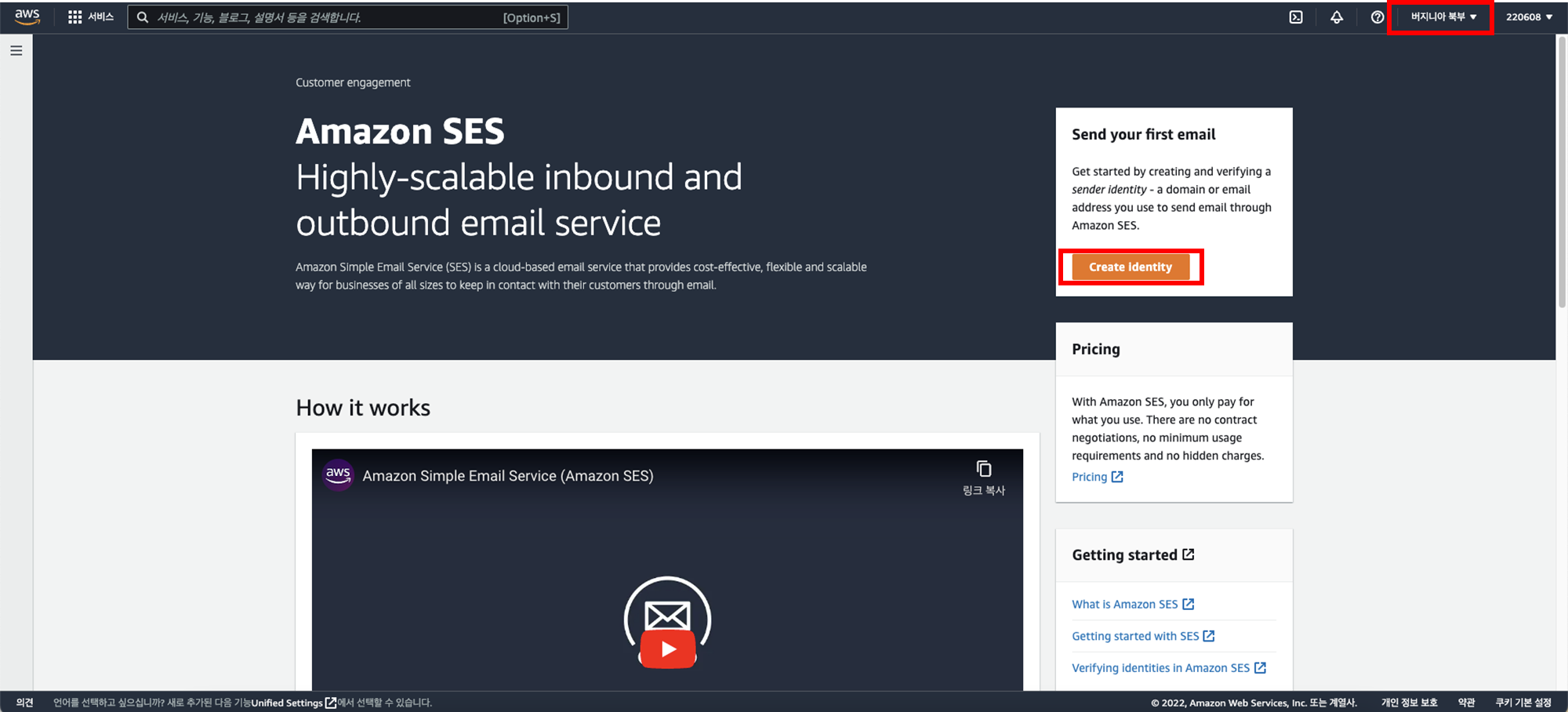Open the What is Amazon SES link
The height and width of the screenshot is (712, 1568).
(1125, 604)
